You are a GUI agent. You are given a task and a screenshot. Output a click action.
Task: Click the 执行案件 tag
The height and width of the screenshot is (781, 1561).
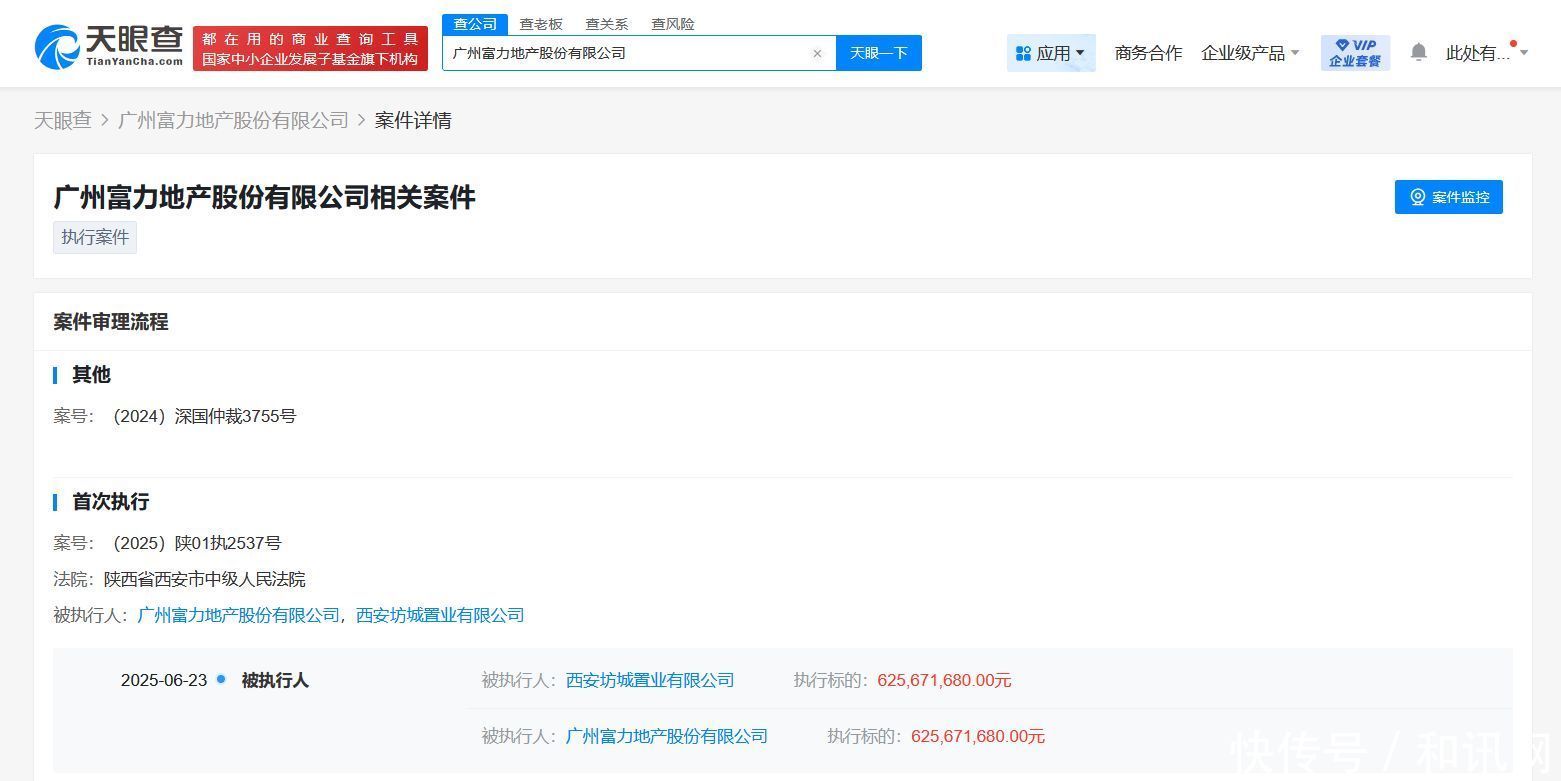(x=95, y=237)
